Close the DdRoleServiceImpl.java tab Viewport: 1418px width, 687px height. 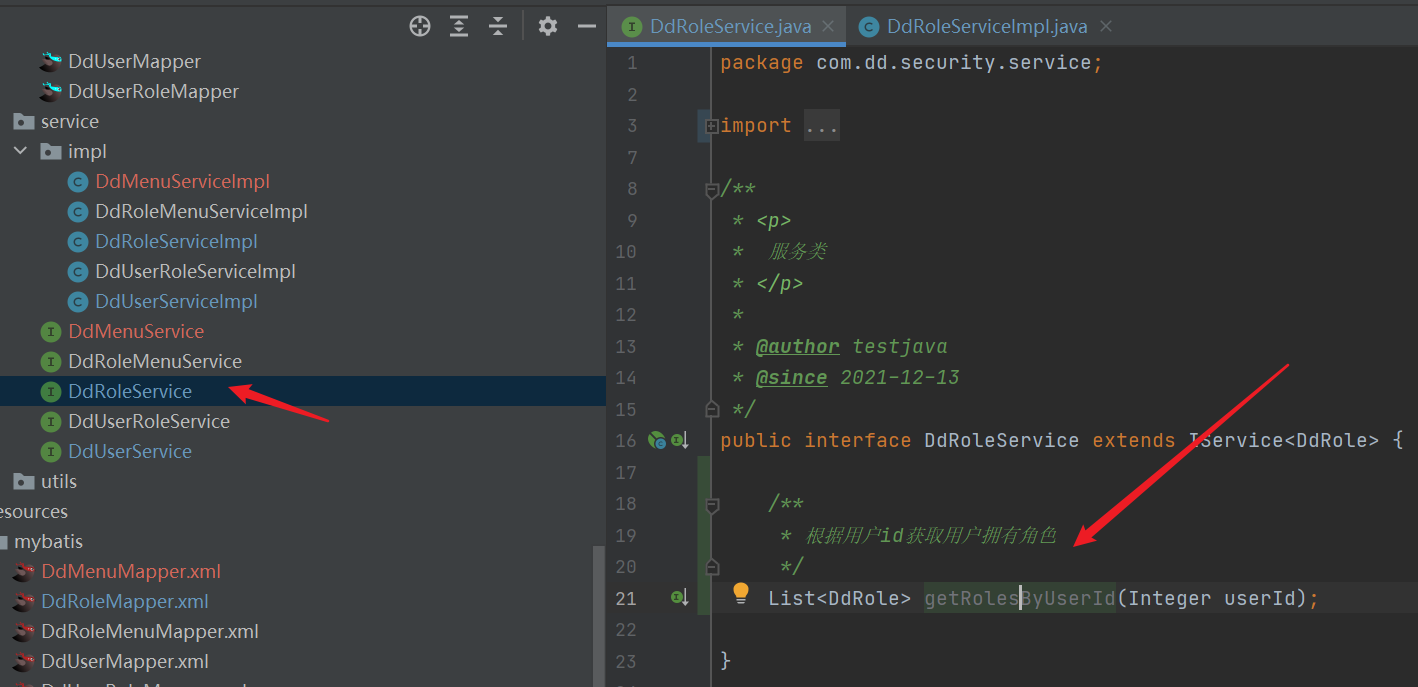click(1105, 27)
